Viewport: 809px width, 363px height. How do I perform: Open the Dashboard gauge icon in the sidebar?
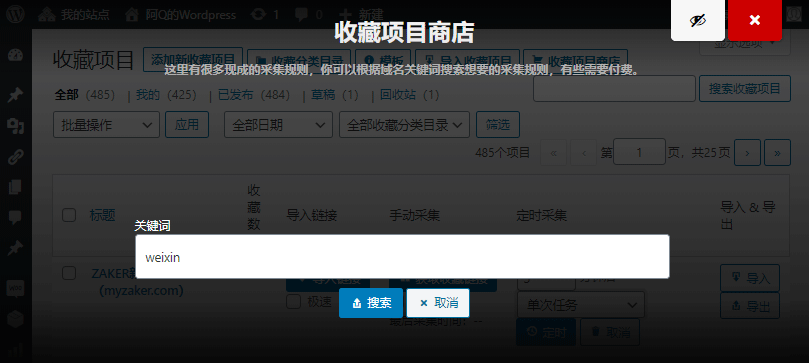tap(15, 56)
